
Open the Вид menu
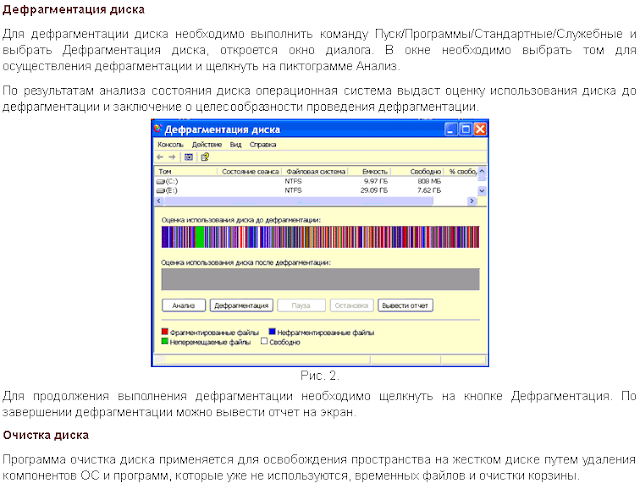click(x=236, y=144)
